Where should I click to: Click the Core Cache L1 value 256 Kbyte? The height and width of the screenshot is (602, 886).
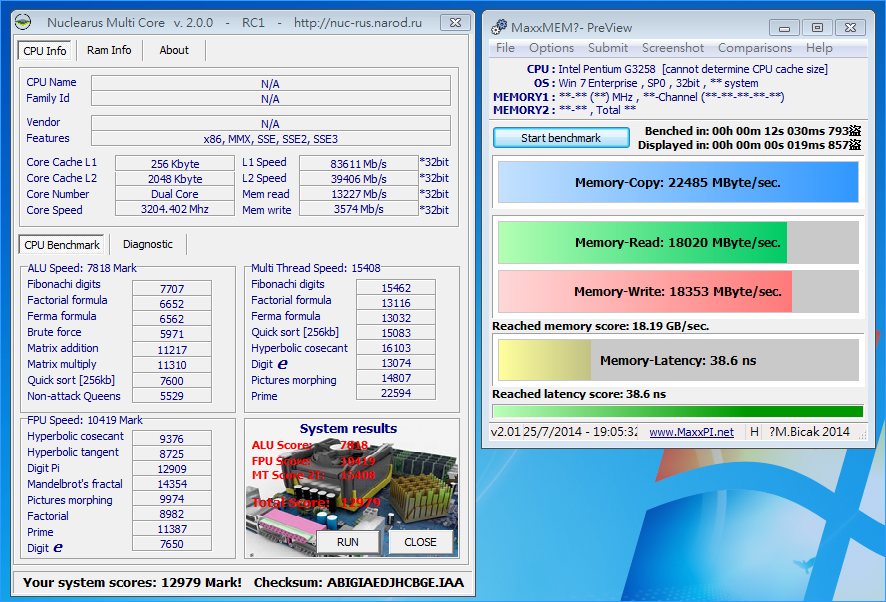pos(175,163)
